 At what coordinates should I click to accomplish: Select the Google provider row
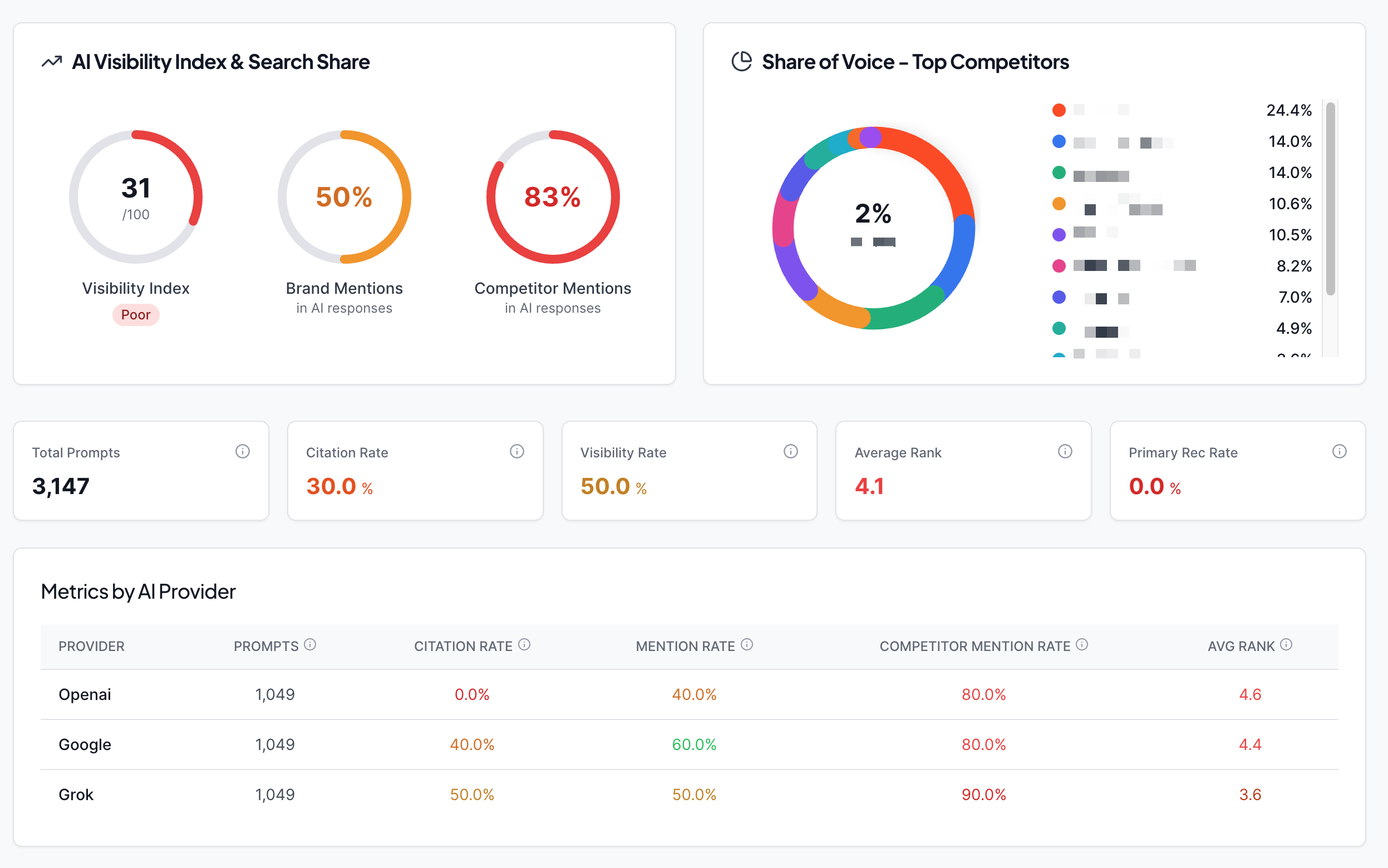click(x=85, y=744)
